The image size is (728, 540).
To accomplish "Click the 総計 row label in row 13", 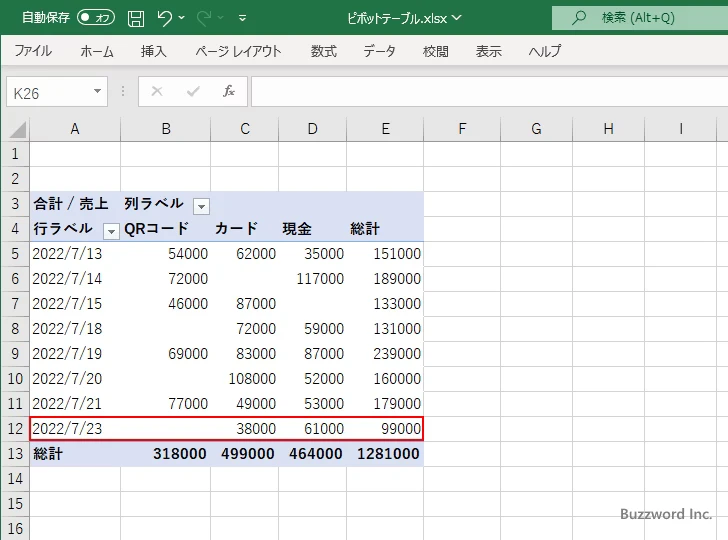I will tap(75, 454).
